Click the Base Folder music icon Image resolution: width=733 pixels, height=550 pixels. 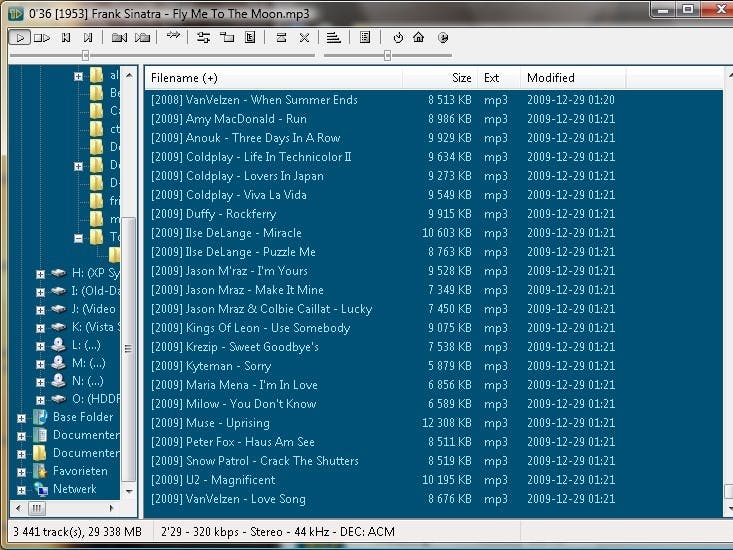40,417
